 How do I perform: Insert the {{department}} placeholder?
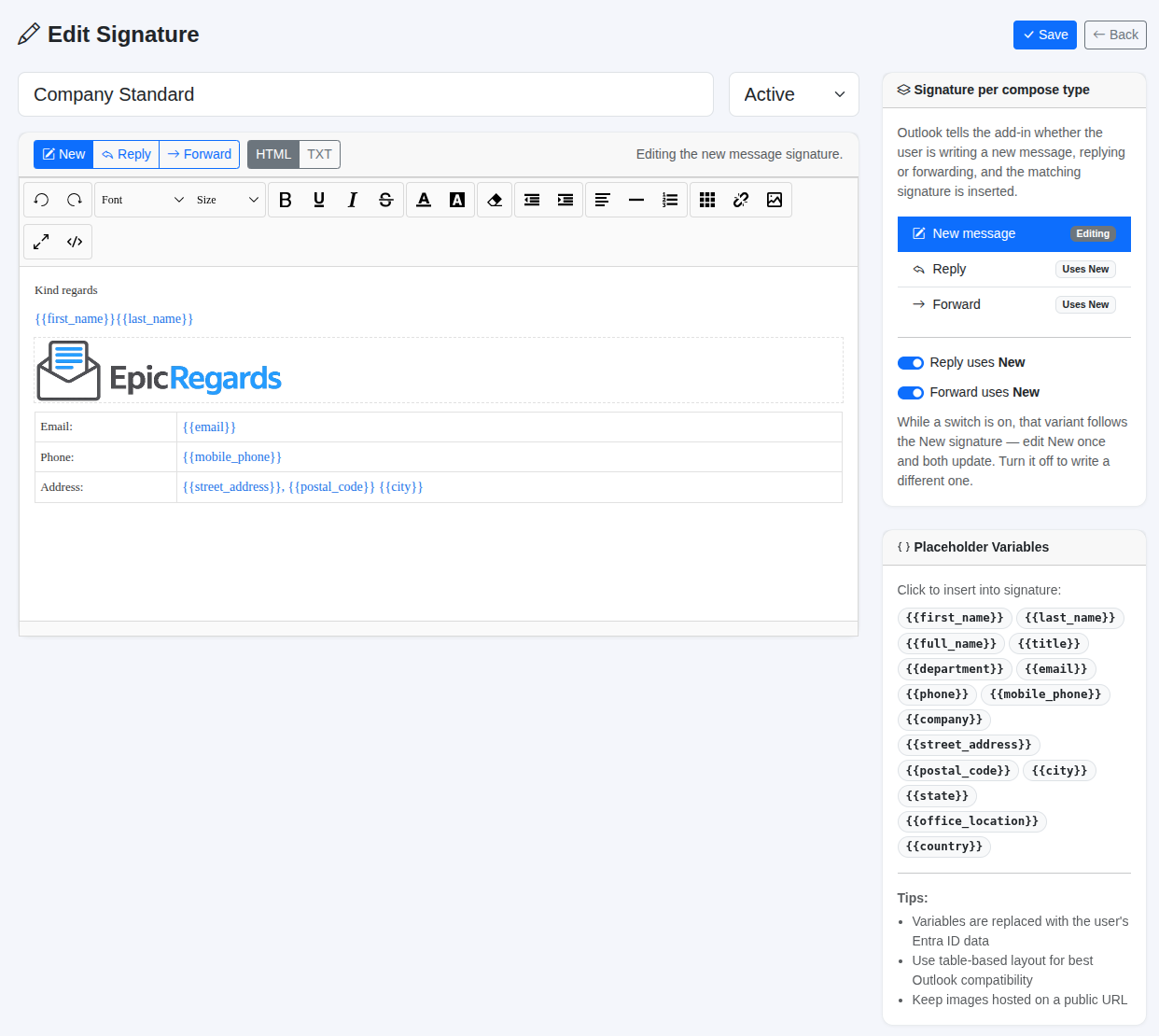[955, 669]
